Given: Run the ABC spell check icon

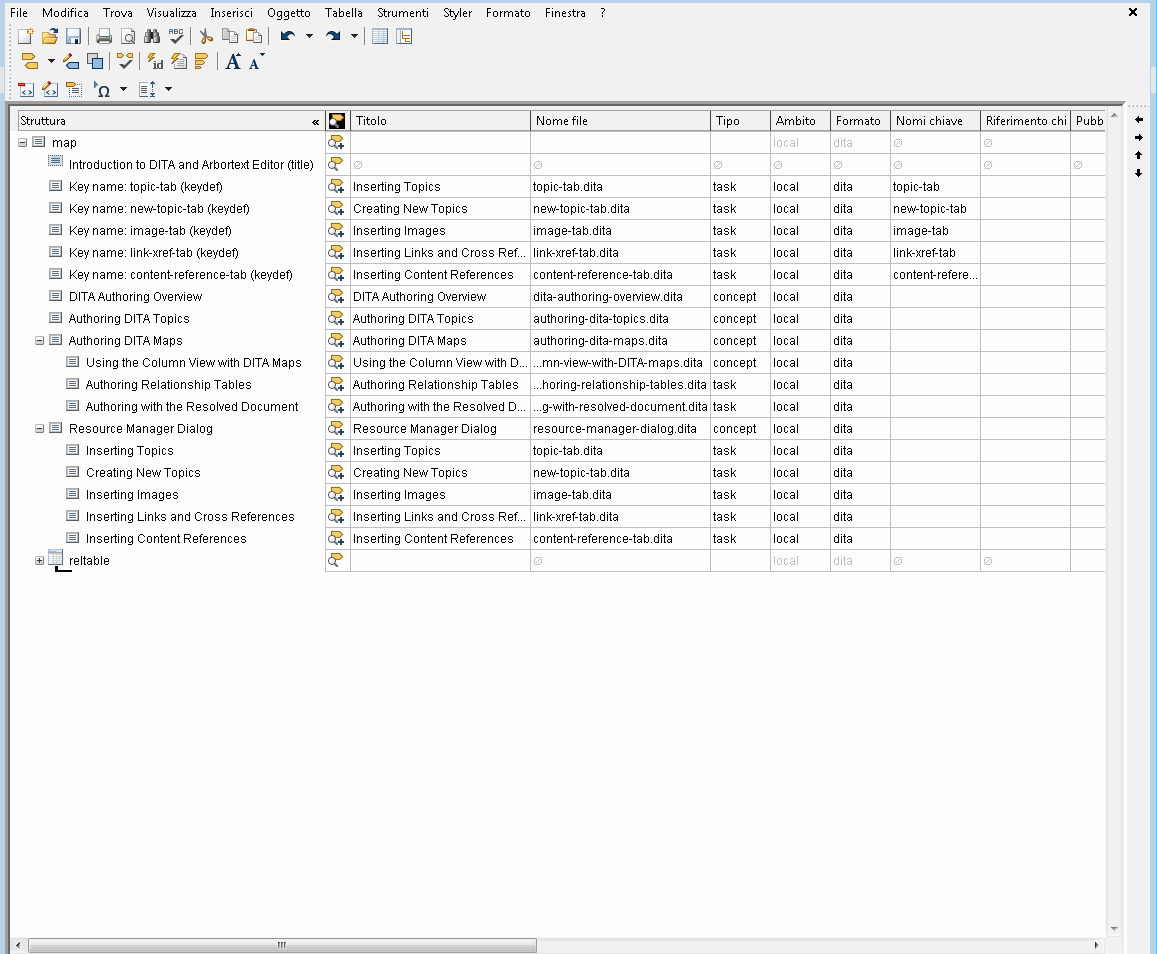Looking at the screenshot, I should pos(176,36).
